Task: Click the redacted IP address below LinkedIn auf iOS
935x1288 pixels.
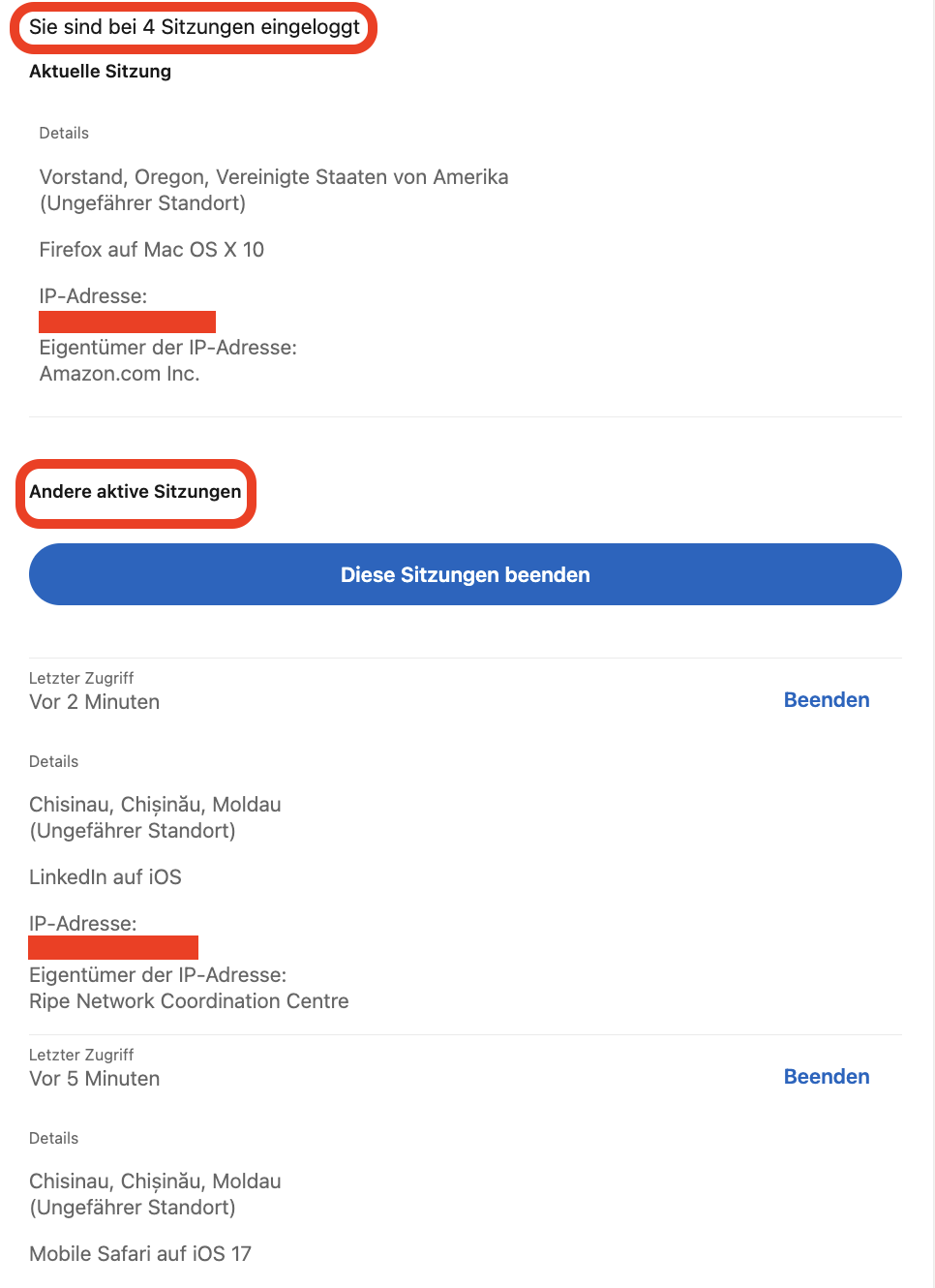Action: (113, 947)
